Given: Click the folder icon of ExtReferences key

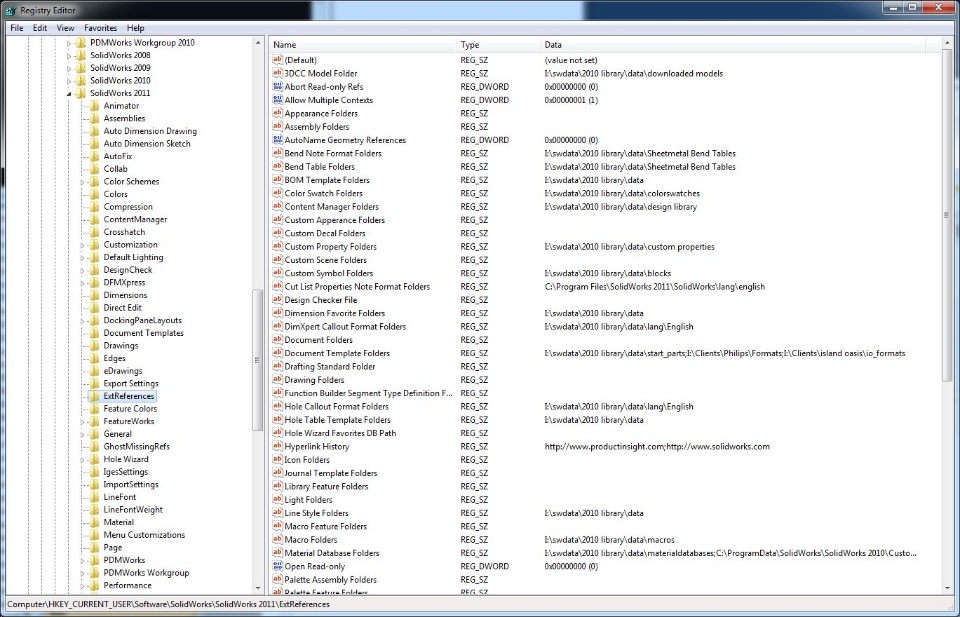Looking at the screenshot, I should pos(94,396).
